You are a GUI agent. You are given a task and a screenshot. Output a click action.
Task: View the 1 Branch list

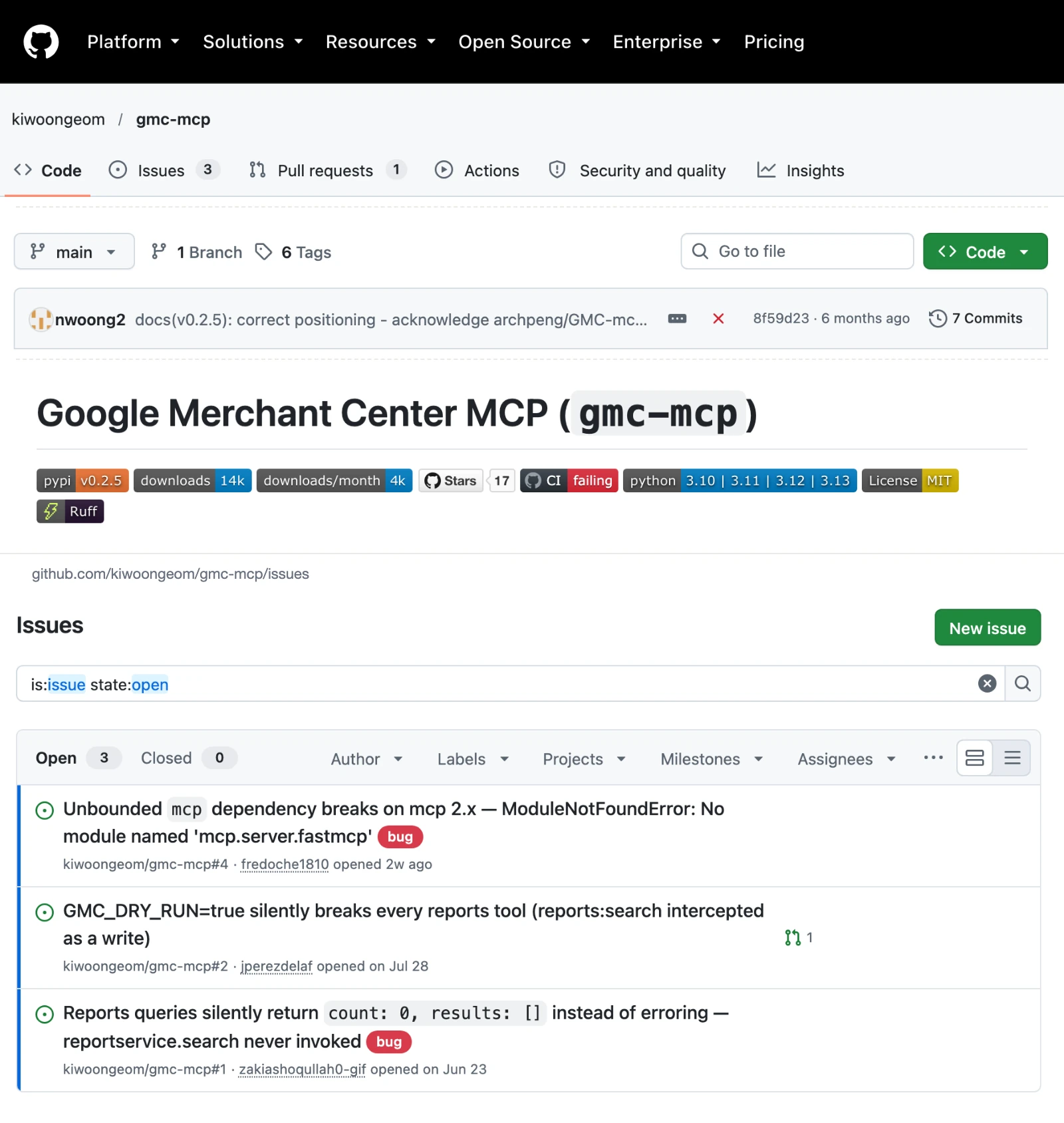pyautogui.click(x=196, y=252)
